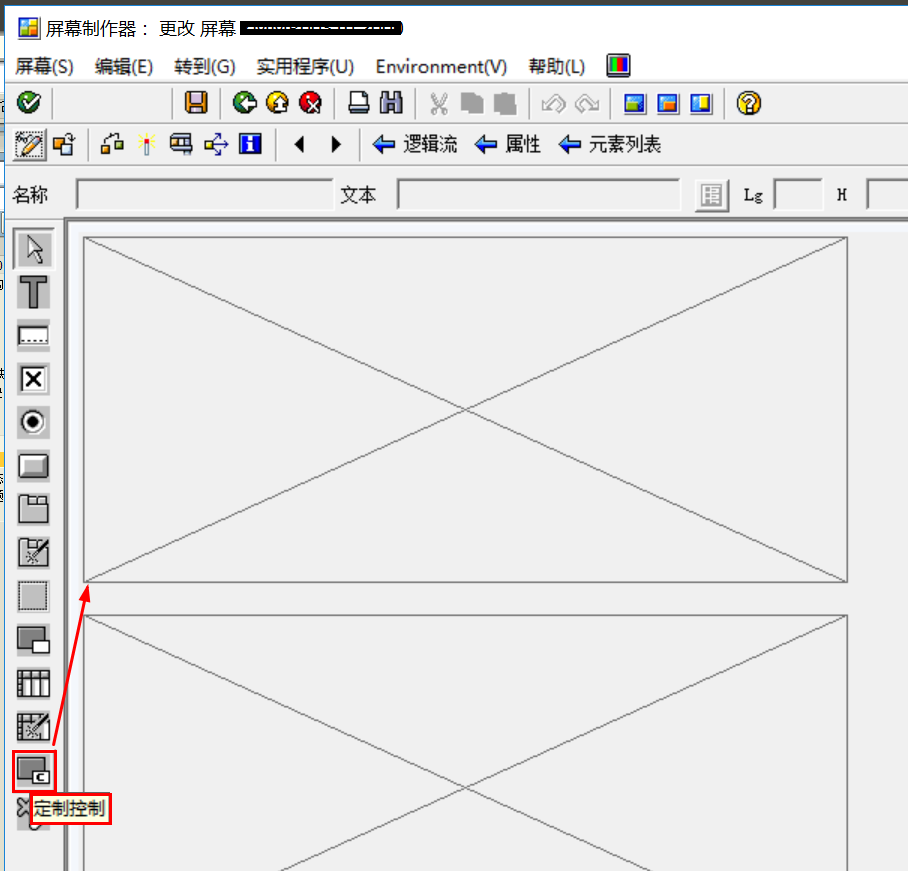Image resolution: width=908 pixels, height=871 pixels.
Task: Undo the last change
Action: 553,104
